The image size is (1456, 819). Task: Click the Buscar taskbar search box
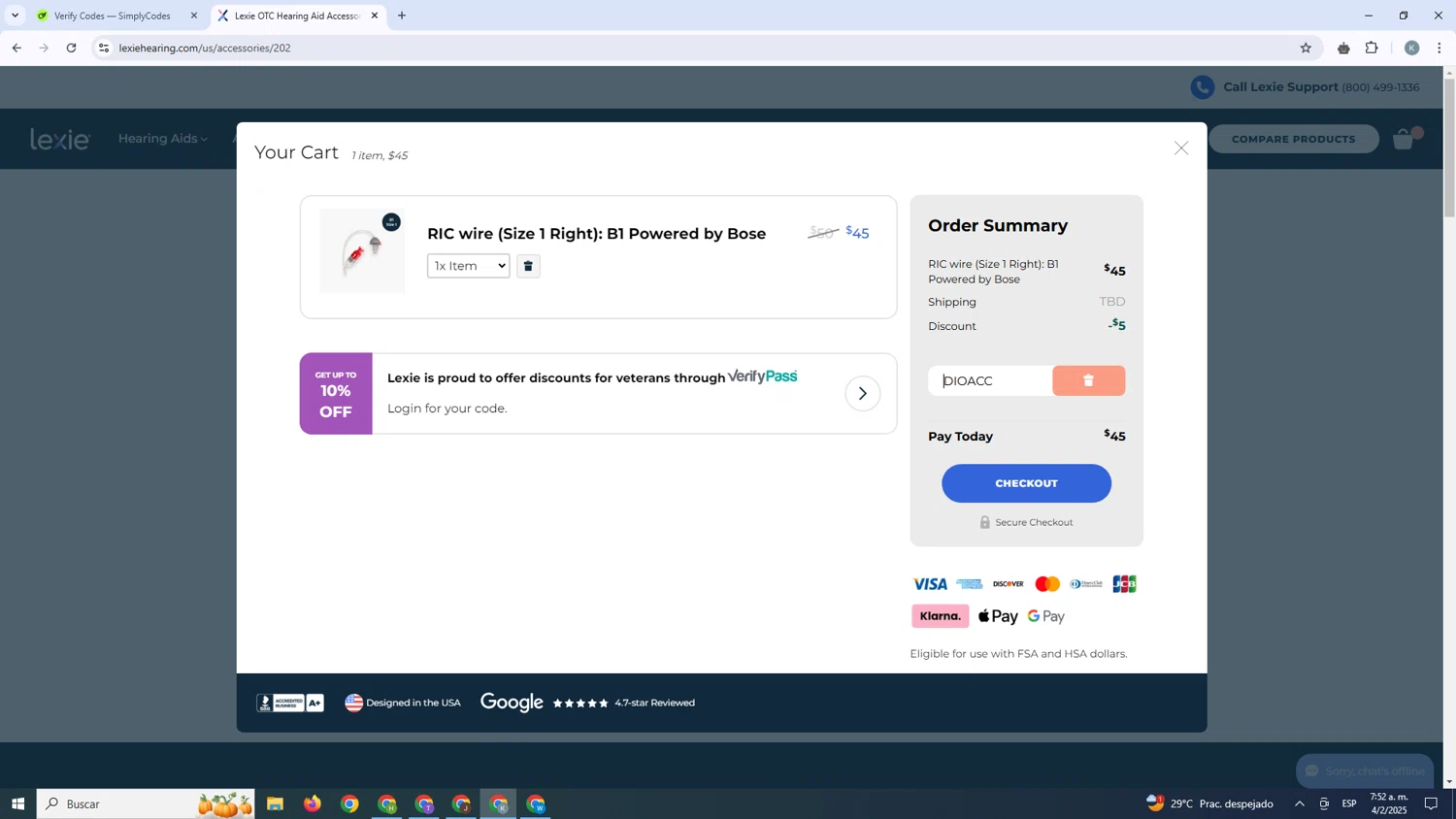tap(146, 803)
